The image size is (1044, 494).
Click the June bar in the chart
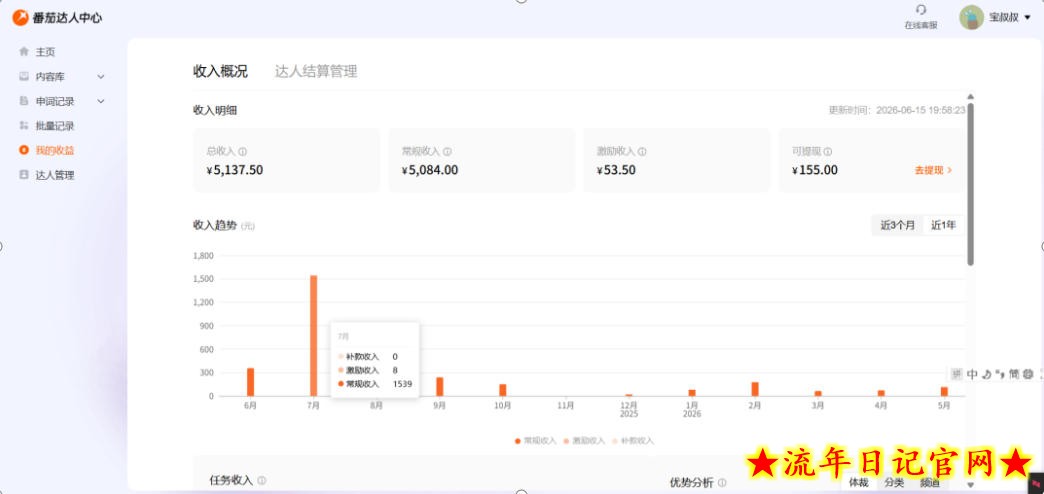(250, 382)
